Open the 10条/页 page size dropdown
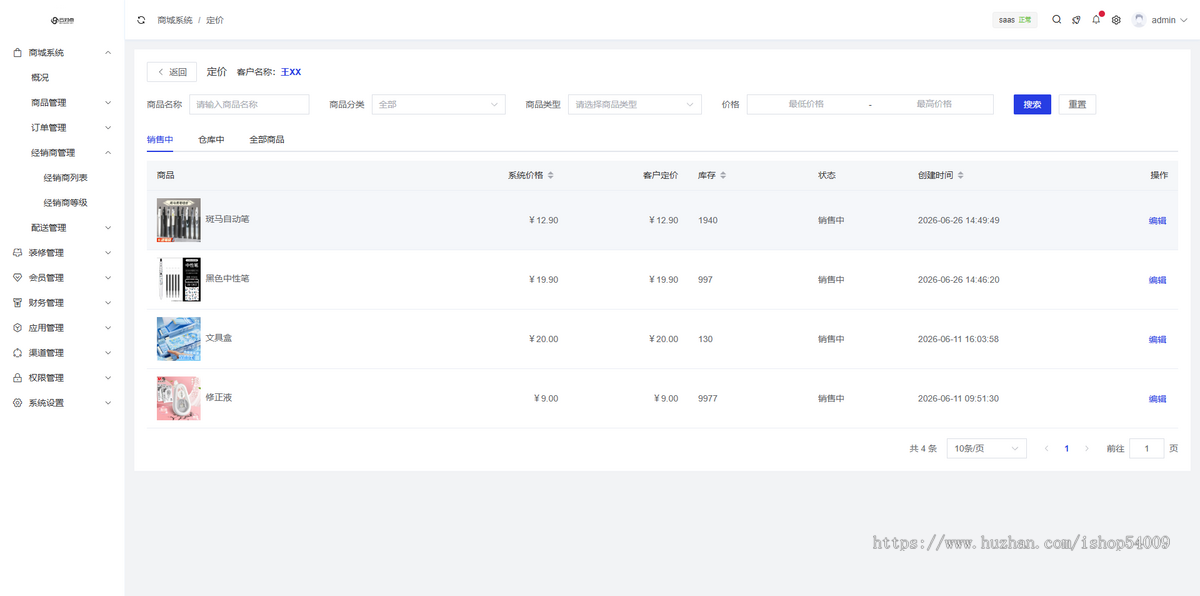The height and width of the screenshot is (596, 1200). coord(987,449)
